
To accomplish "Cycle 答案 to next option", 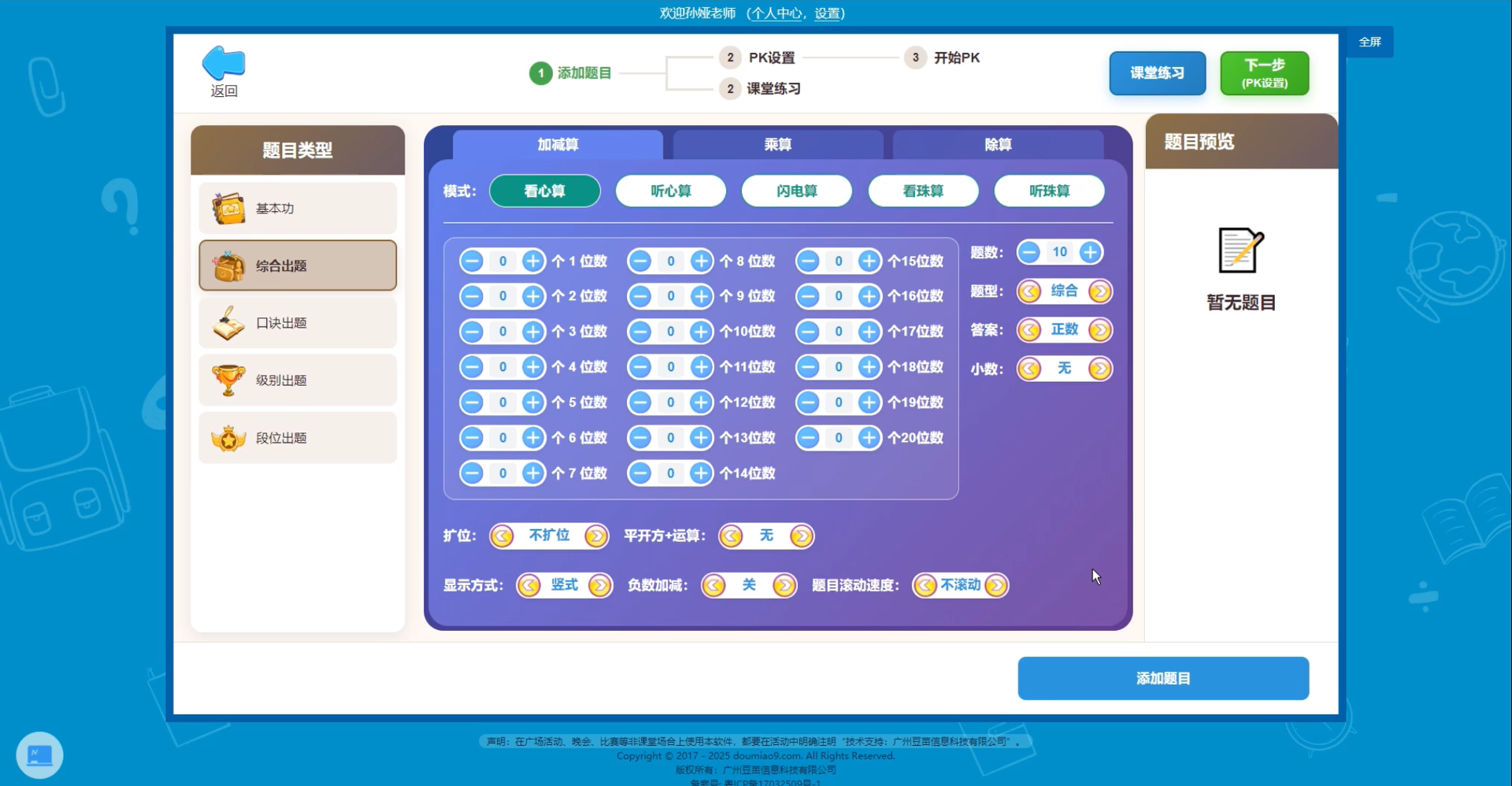I will point(1101,330).
